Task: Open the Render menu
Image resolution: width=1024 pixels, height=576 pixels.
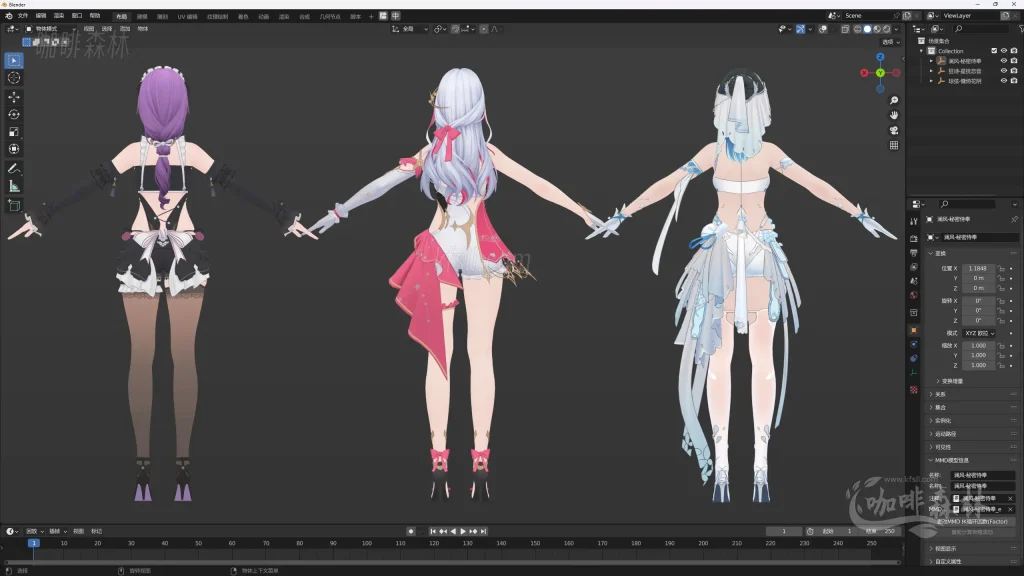Action: (x=59, y=16)
